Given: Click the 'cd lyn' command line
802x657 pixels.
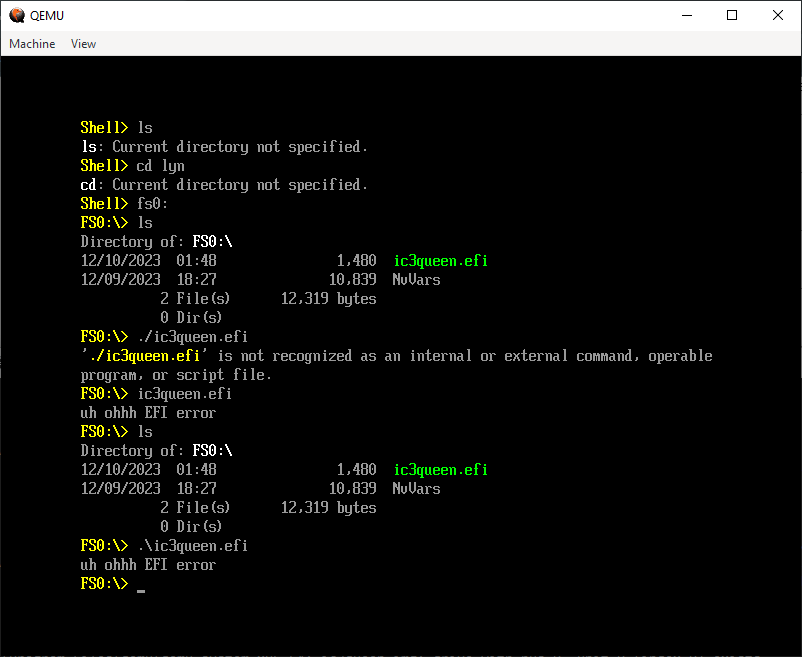Looking at the screenshot, I should pyautogui.click(x=160, y=166).
